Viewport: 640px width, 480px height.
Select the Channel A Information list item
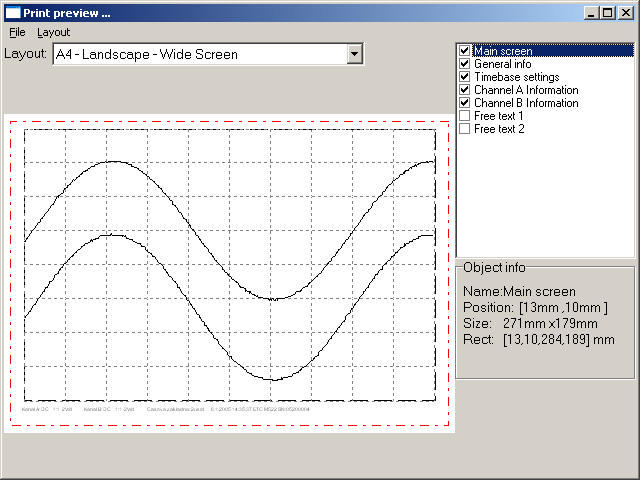click(526, 90)
